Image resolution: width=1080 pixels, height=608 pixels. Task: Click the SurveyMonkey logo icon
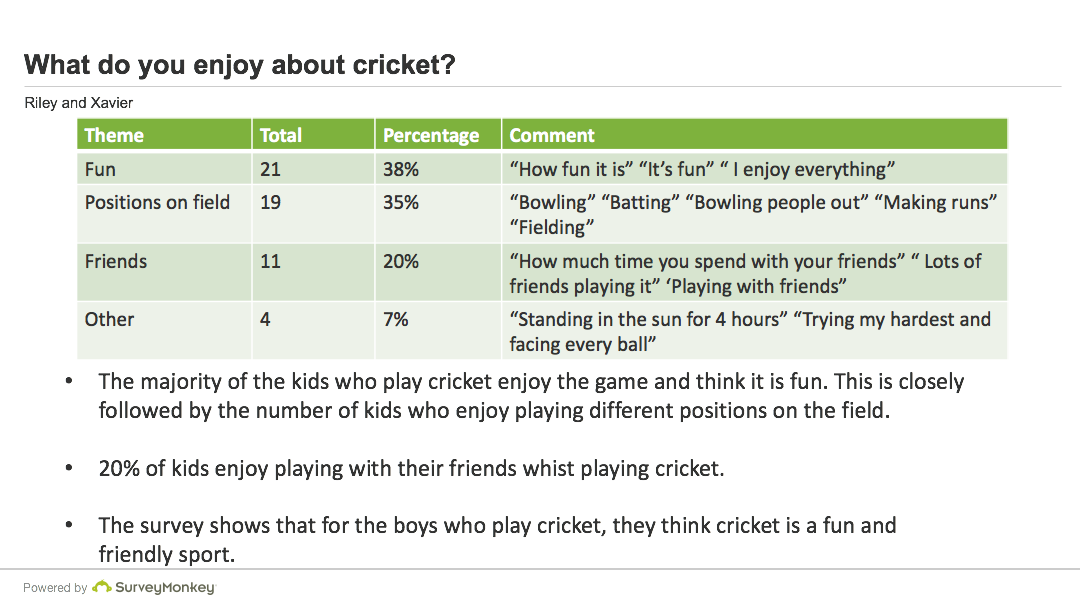click(x=101, y=587)
